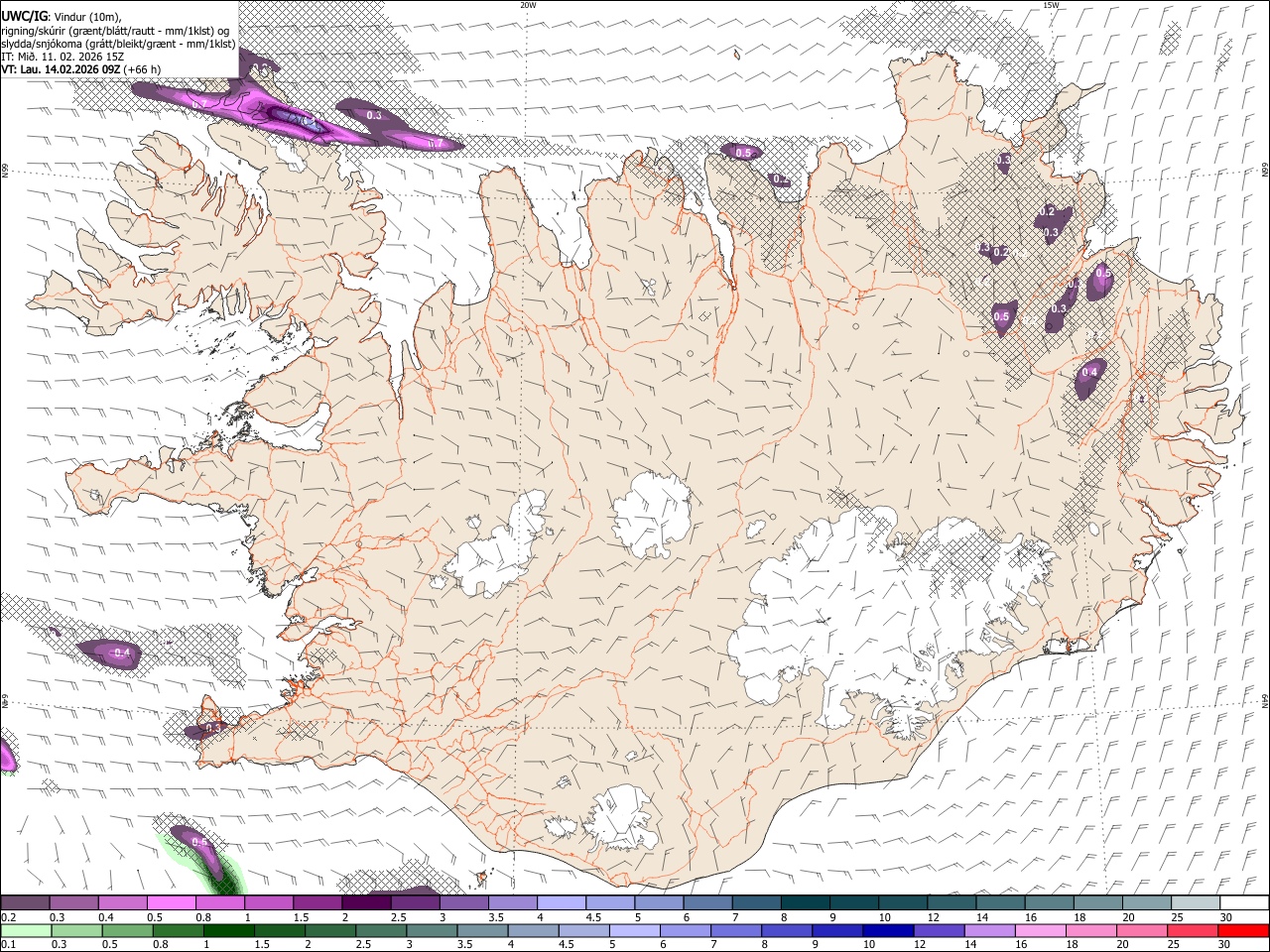The height and width of the screenshot is (952, 1270).
Task: Click the '30' label on the rain legend row
Action: click(1225, 945)
